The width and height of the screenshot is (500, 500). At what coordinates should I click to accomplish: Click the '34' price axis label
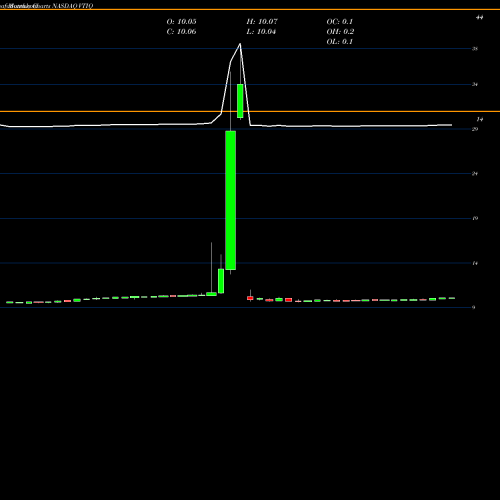475,84
